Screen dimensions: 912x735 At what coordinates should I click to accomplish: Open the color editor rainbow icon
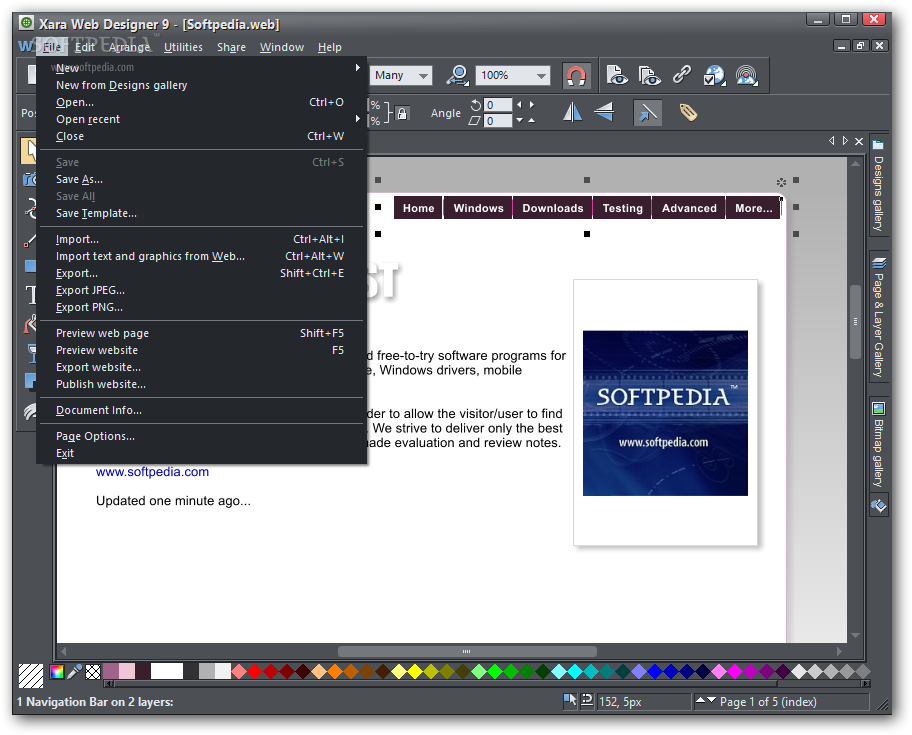point(57,672)
